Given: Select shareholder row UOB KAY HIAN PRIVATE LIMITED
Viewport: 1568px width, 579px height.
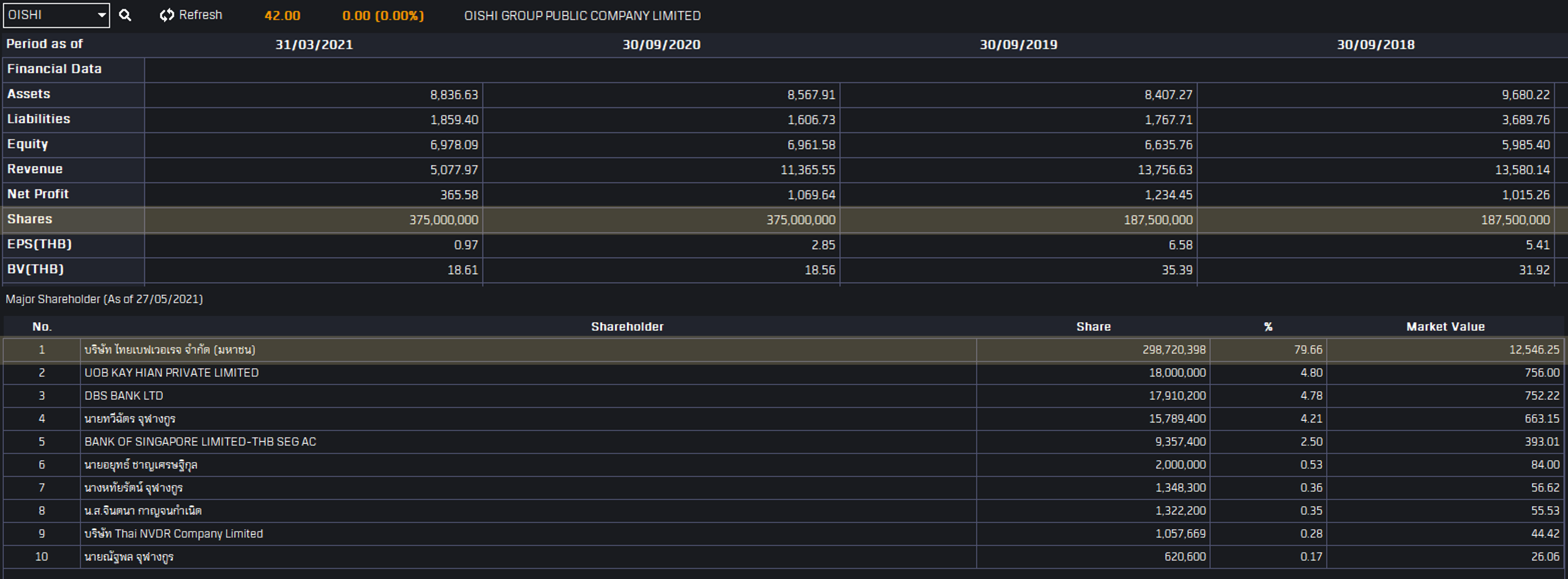Looking at the screenshot, I should (783, 373).
